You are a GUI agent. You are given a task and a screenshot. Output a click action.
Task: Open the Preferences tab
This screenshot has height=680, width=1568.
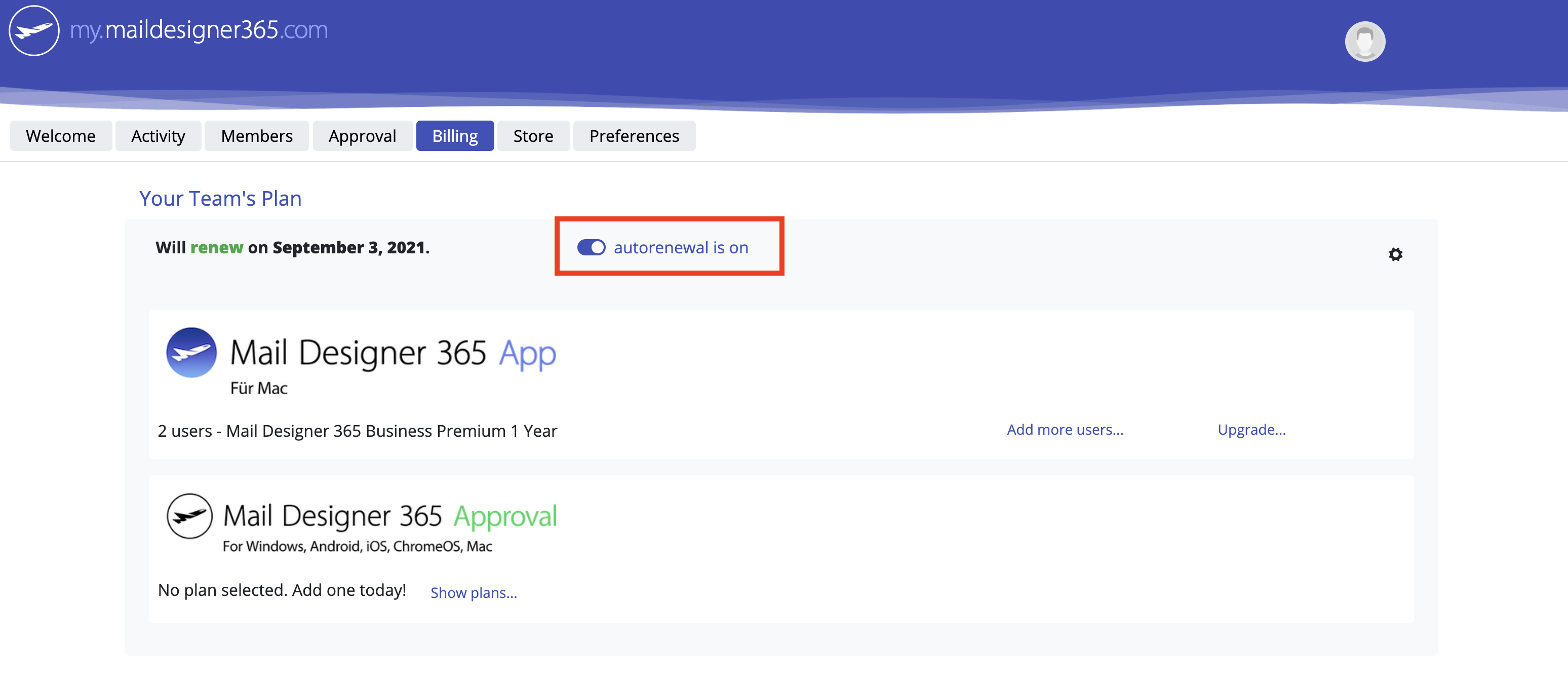point(634,136)
